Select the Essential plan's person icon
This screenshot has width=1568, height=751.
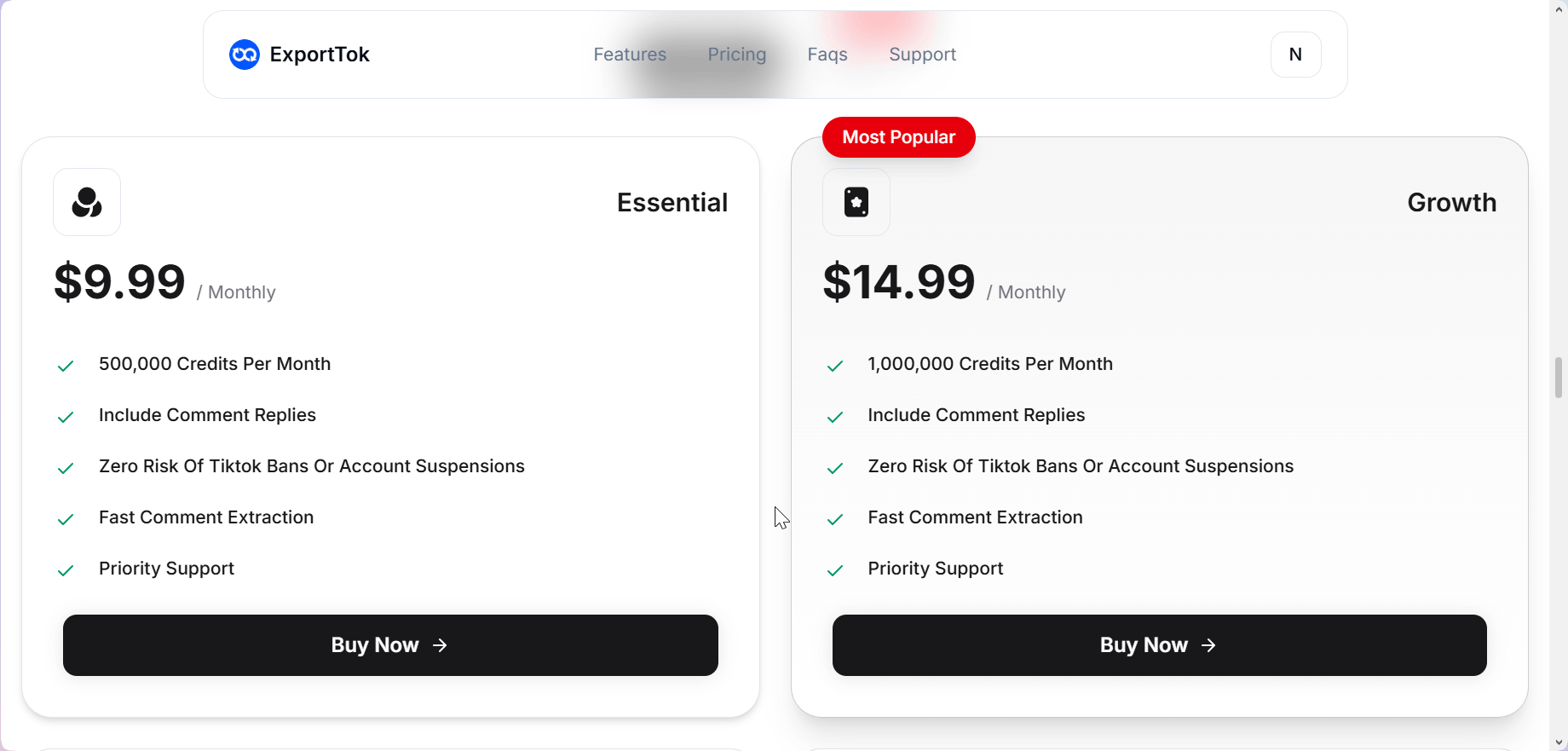(x=86, y=202)
